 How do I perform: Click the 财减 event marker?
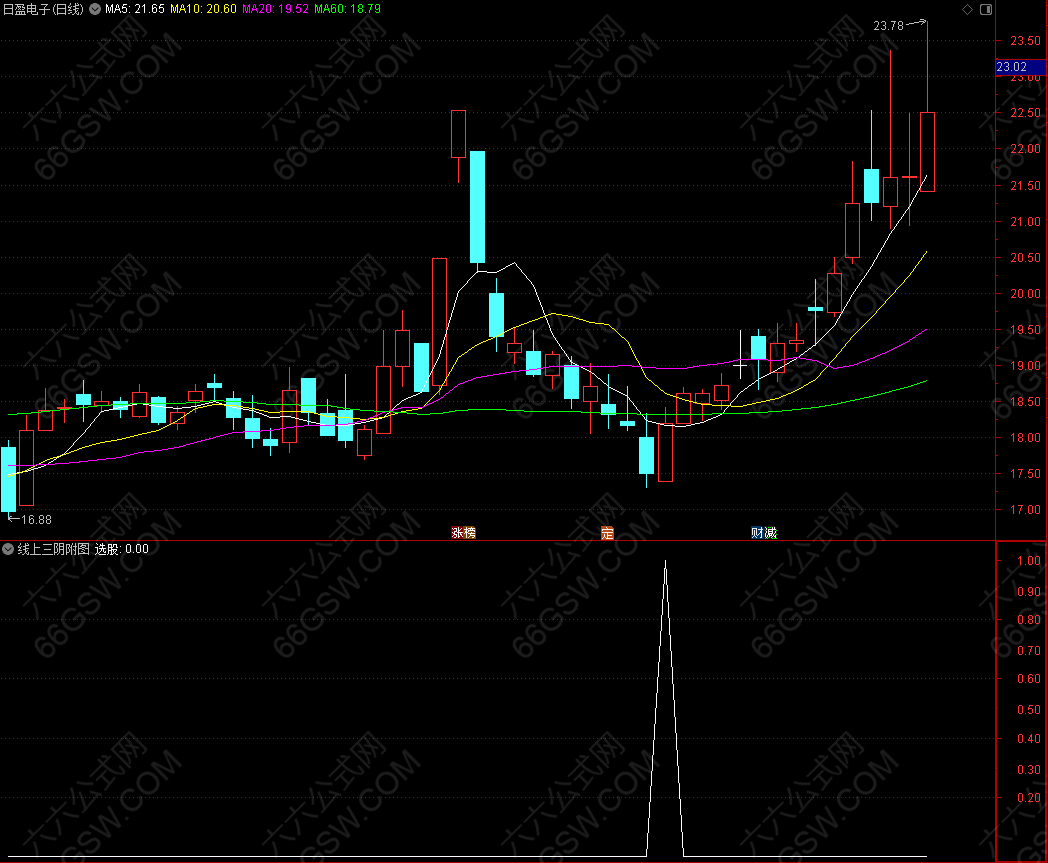[x=764, y=533]
